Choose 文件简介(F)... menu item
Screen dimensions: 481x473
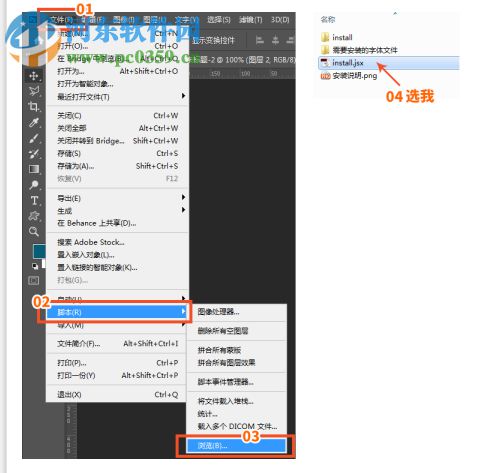click(117, 343)
